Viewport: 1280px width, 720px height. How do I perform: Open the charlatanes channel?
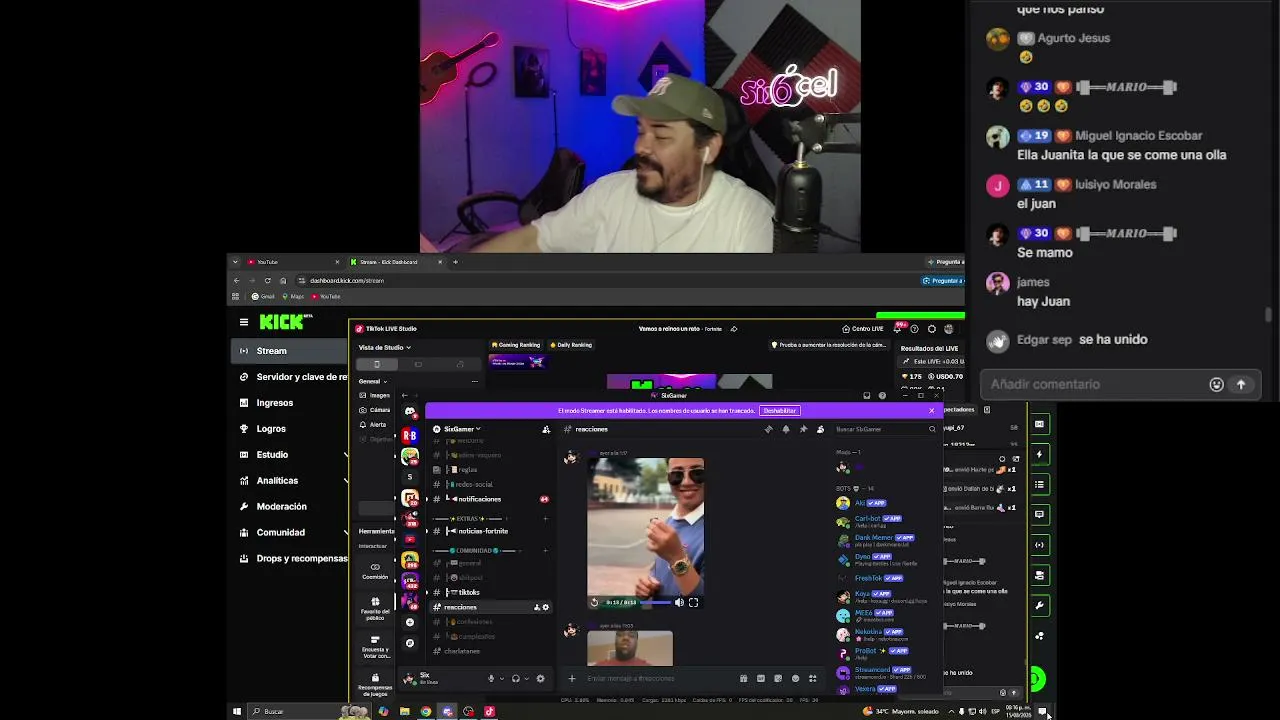(489, 651)
